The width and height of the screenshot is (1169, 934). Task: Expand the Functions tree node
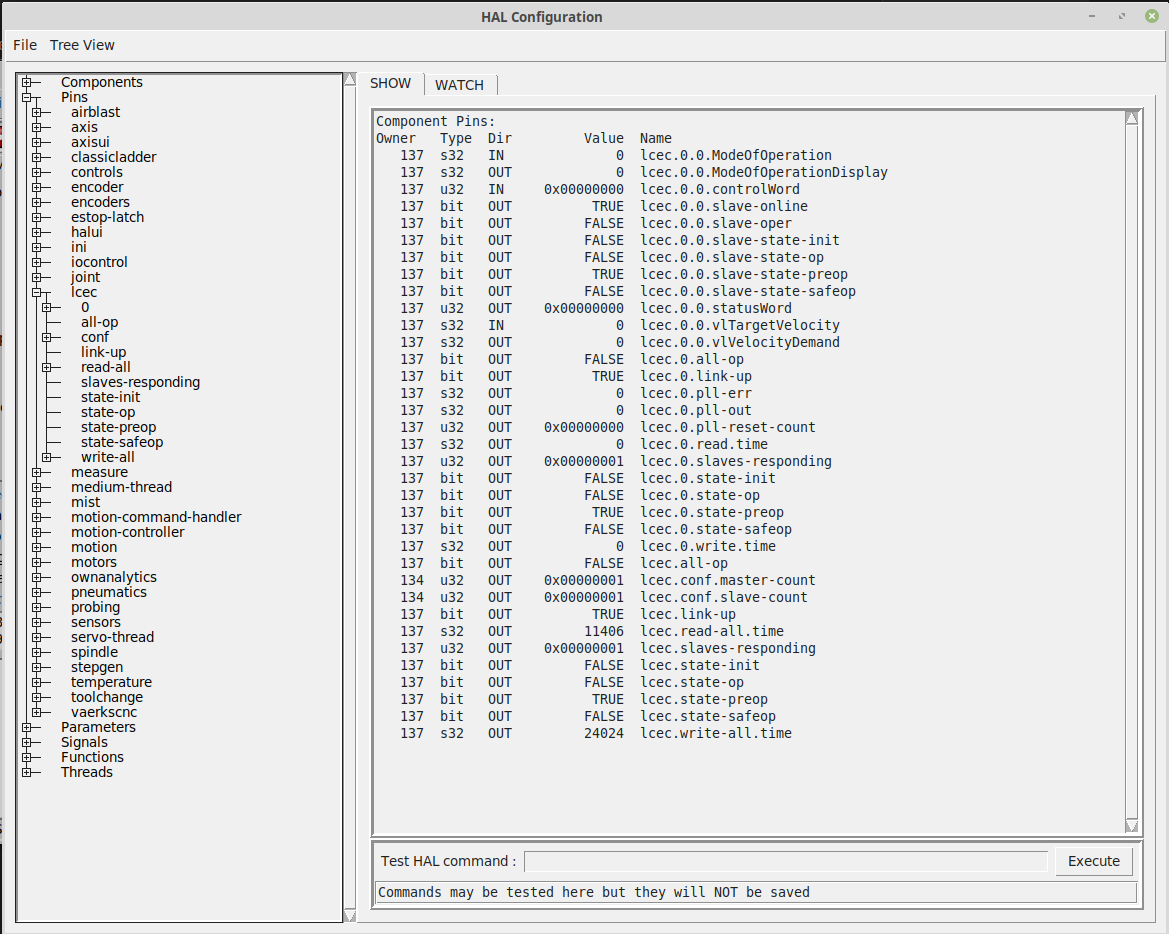27,757
